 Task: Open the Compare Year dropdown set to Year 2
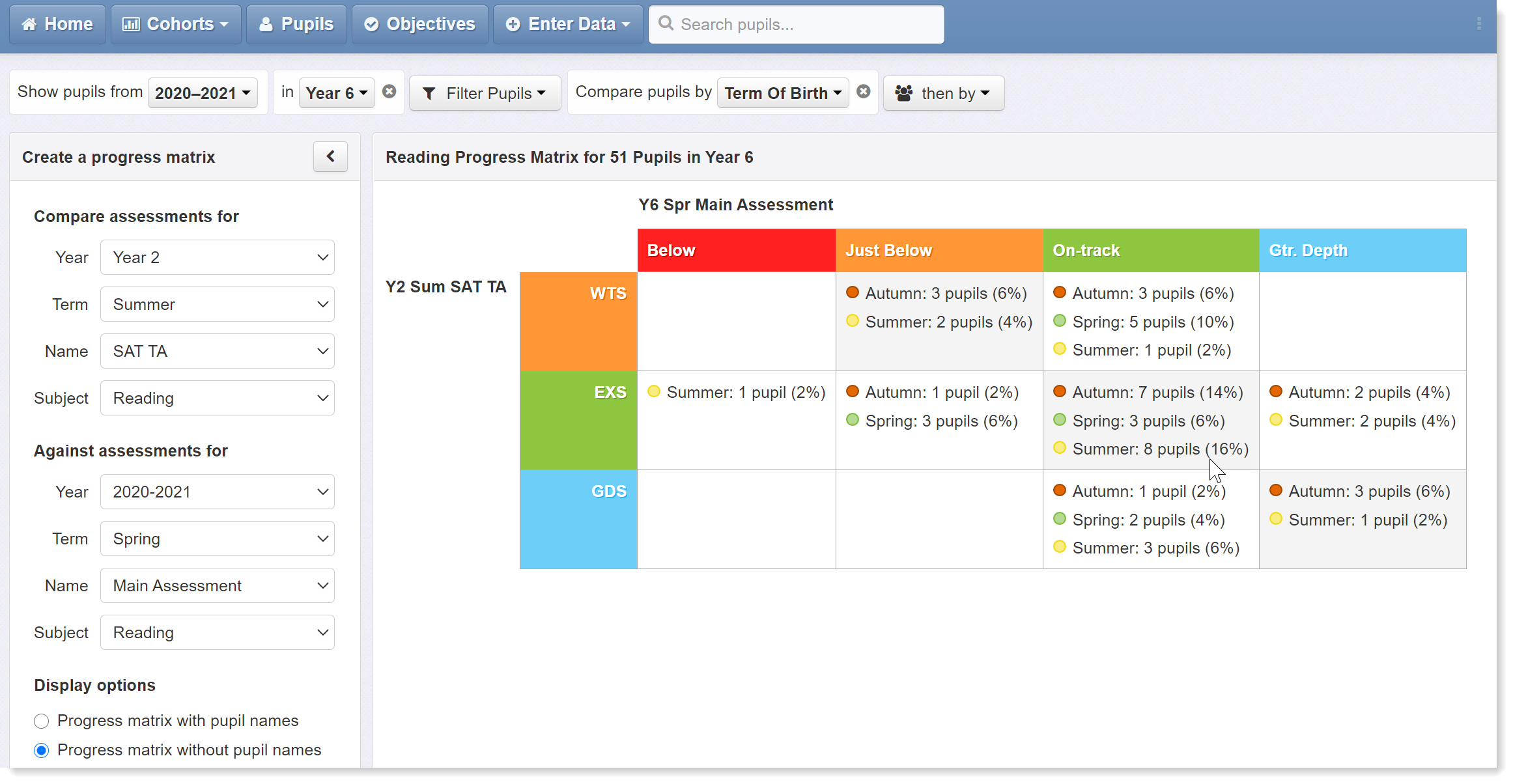pos(218,257)
